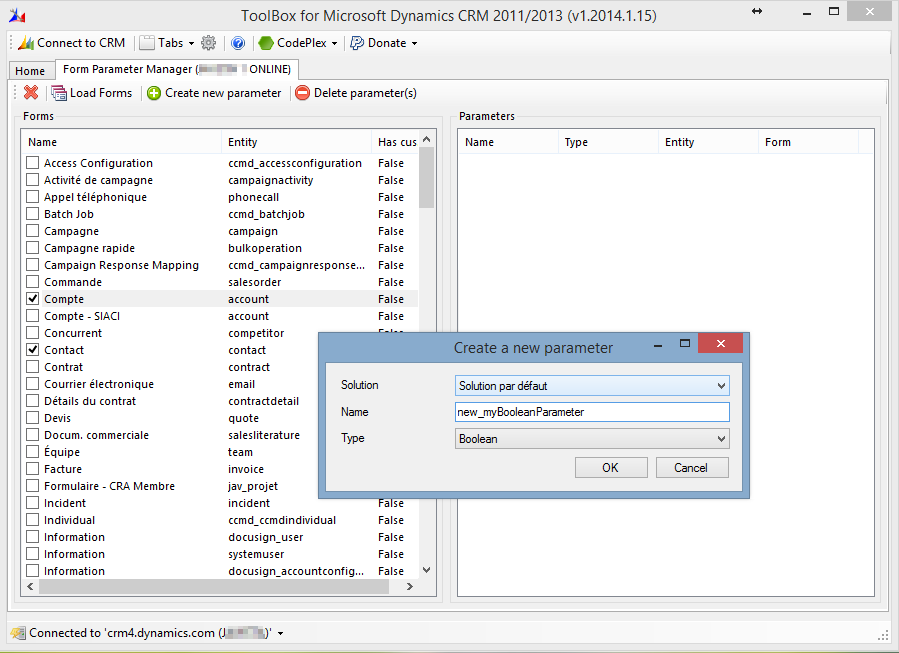Click the Connect to CRM icon
The width and height of the screenshot is (899, 653).
(x=26, y=43)
